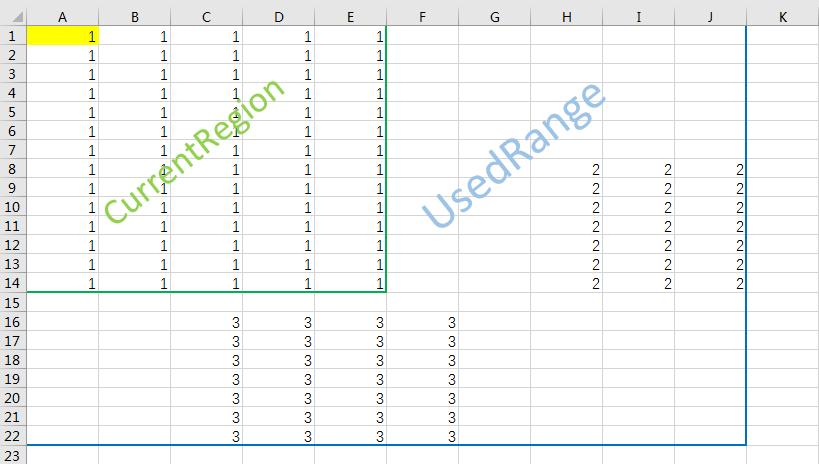This screenshot has width=819, height=464.
Task: Select cell D21 containing 3
Action: [x=278, y=417]
